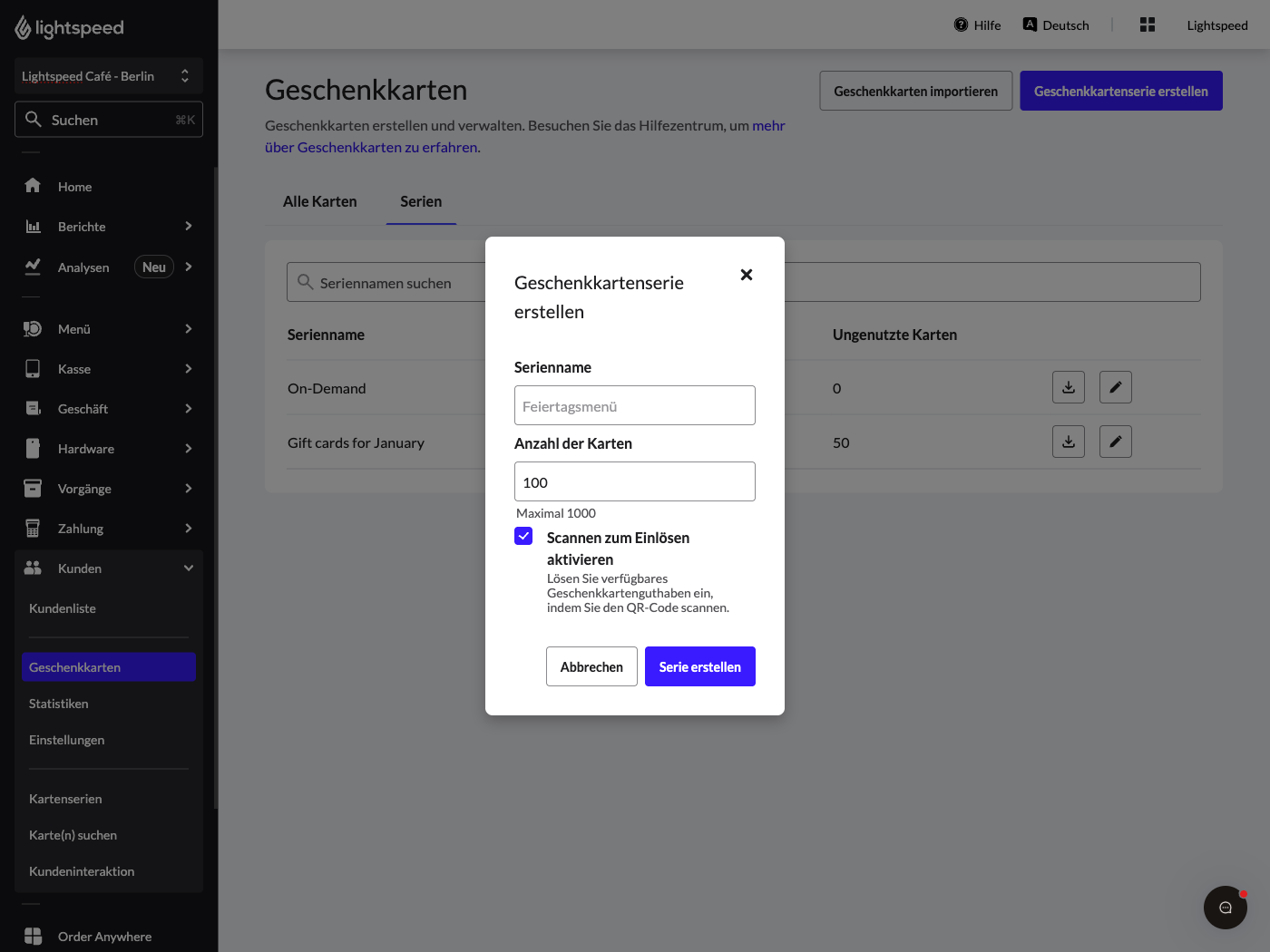Select the Serien tab
This screenshot has width=1270, height=952.
tap(421, 201)
